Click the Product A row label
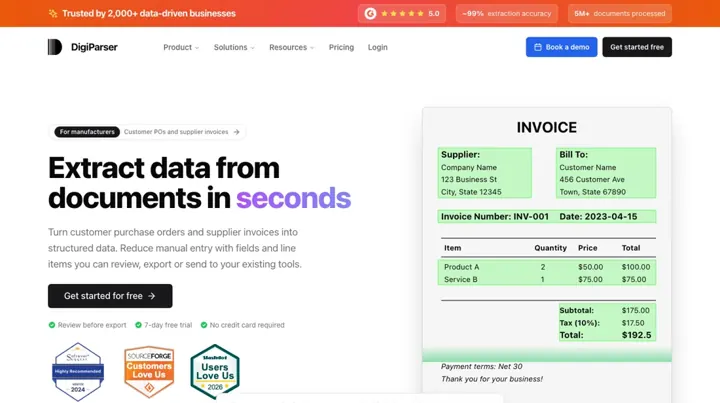 (x=461, y=267)
